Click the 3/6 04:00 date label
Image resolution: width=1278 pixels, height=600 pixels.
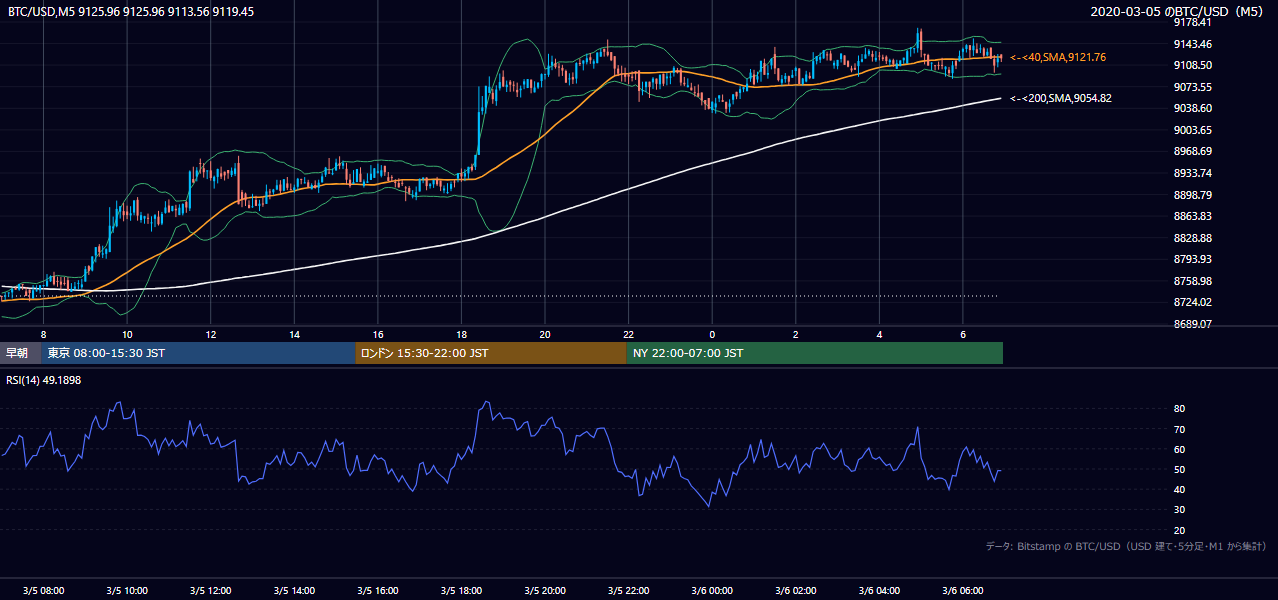[x=879, y=591]
